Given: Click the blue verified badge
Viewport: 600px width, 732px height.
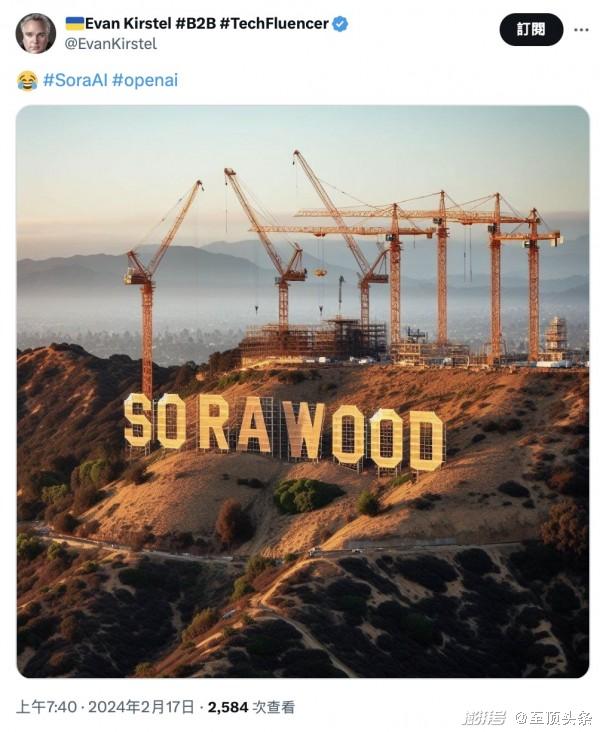Looking at the screenshot, I should coord(340,24).
